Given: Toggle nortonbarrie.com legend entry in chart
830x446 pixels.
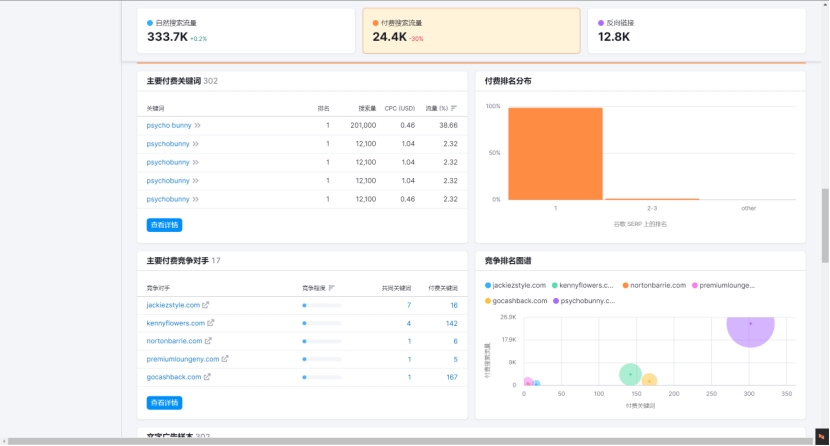Looking at the screenshot, I should [x=654, y=285].
